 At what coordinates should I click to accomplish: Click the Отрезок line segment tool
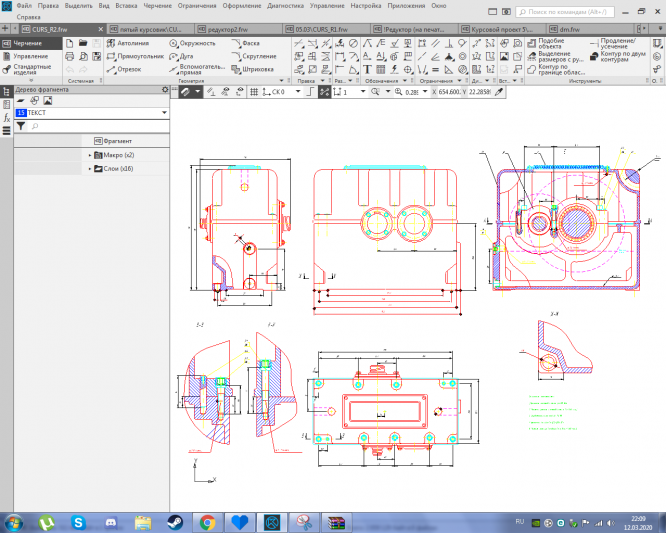(125, 70)
